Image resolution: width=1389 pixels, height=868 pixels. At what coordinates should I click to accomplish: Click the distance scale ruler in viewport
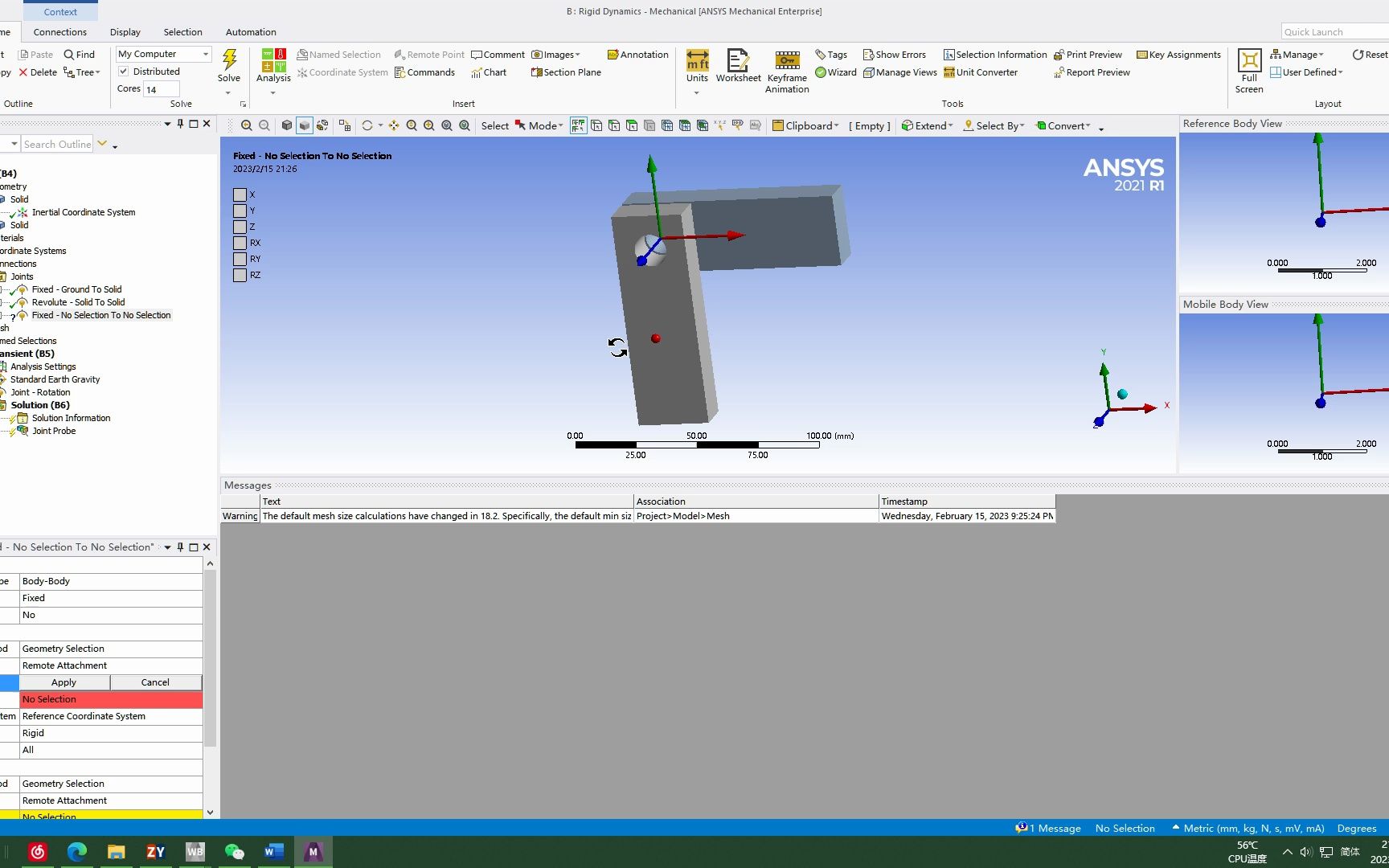point(696,444)
